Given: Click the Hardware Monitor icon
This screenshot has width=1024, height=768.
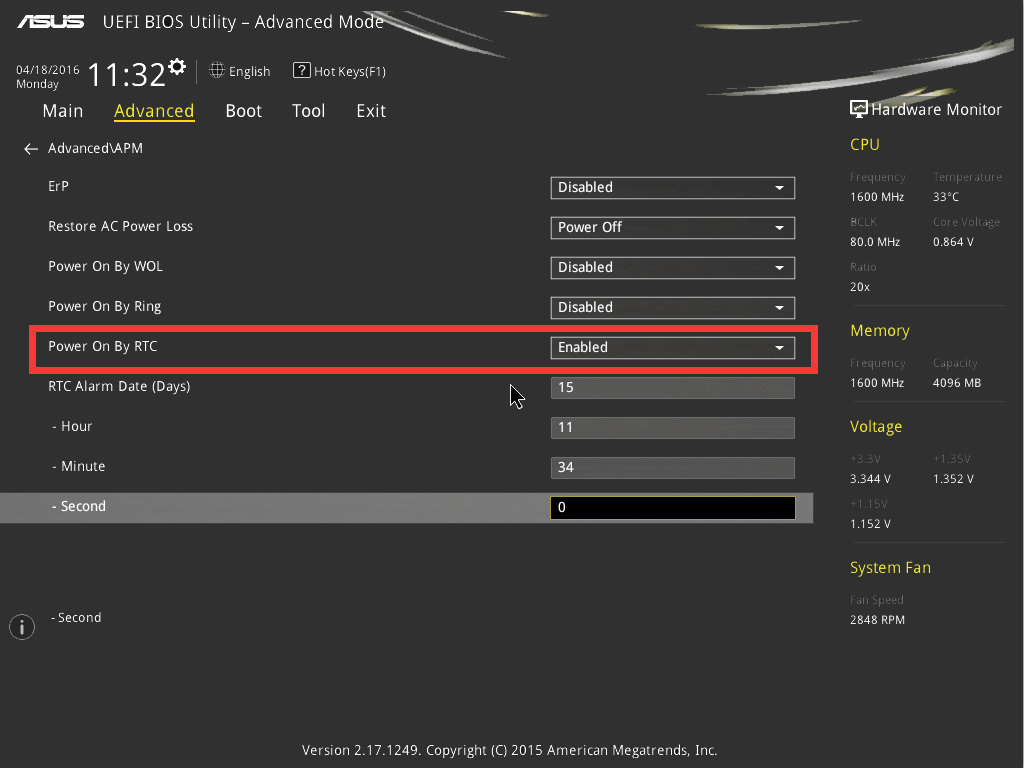Looking at the screenshot, I should pos(858,109).
